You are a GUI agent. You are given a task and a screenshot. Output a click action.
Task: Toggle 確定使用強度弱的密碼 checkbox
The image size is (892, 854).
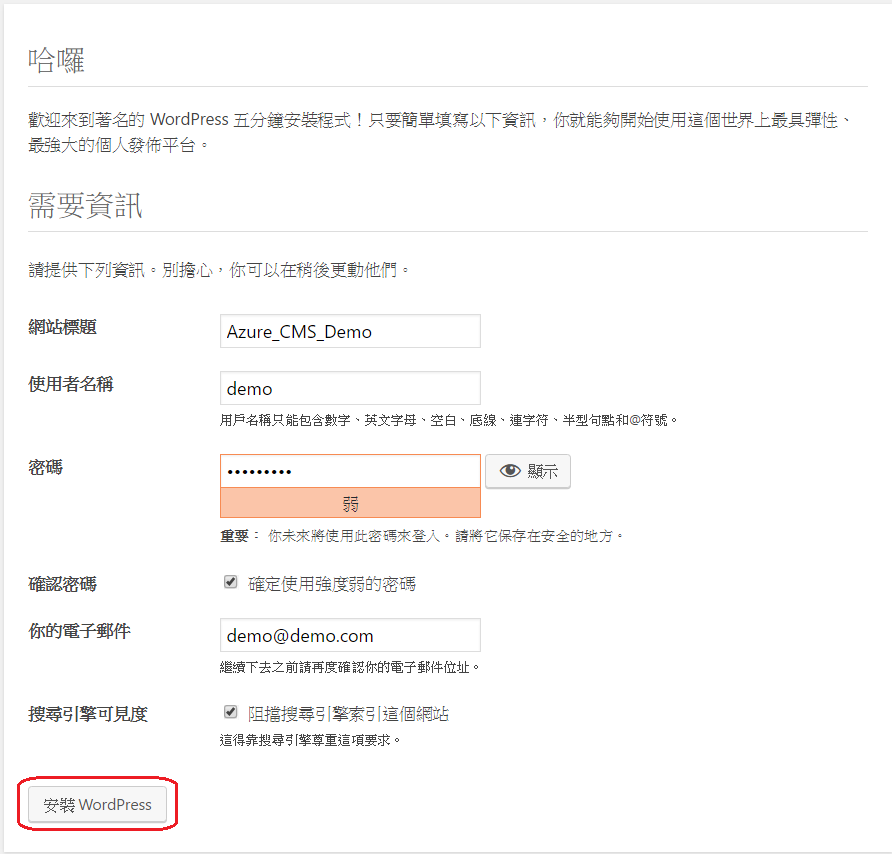(x=230, y=582)
